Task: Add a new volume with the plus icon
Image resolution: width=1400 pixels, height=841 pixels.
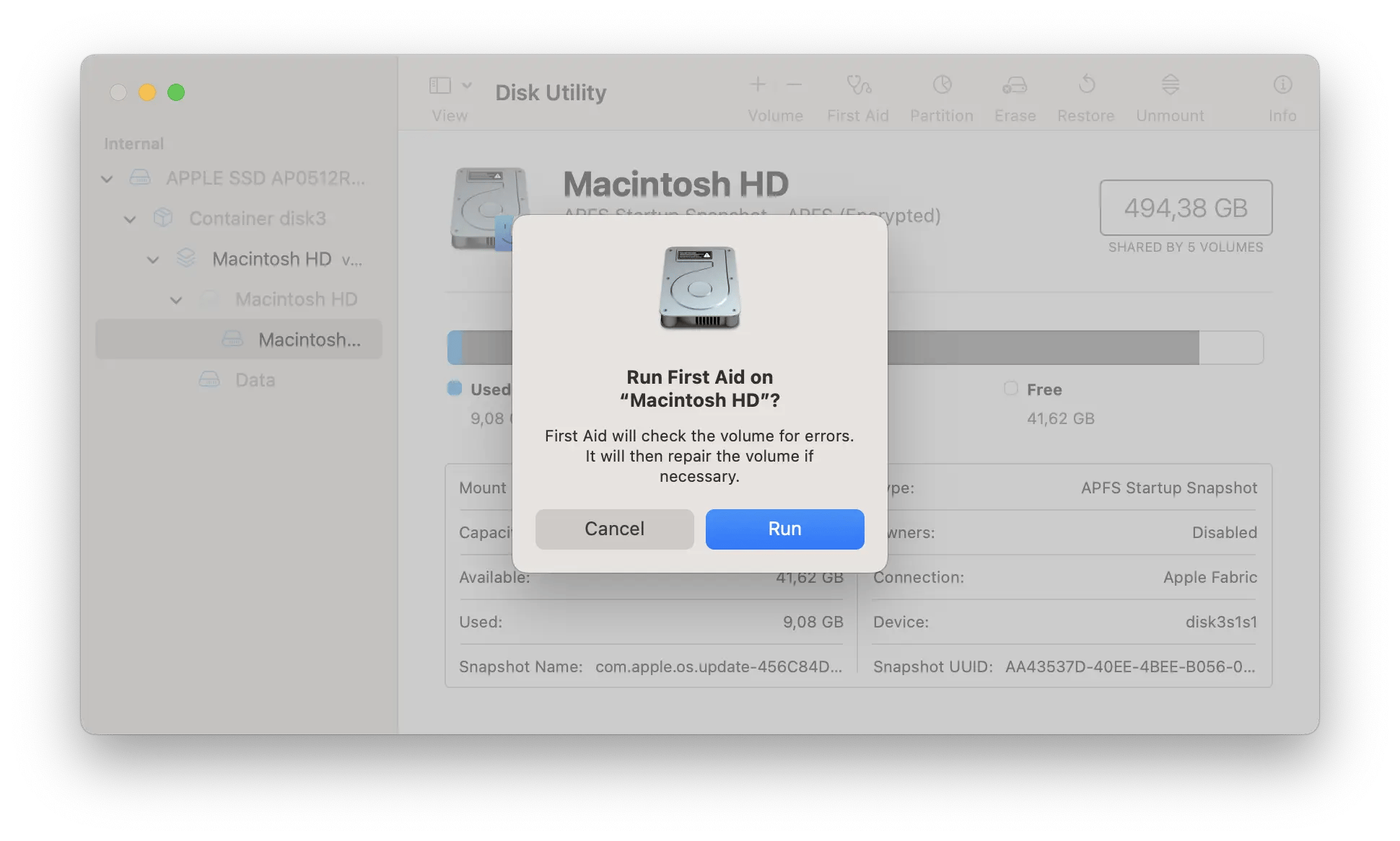Action: pyautogui.click(x=758, y=84)
